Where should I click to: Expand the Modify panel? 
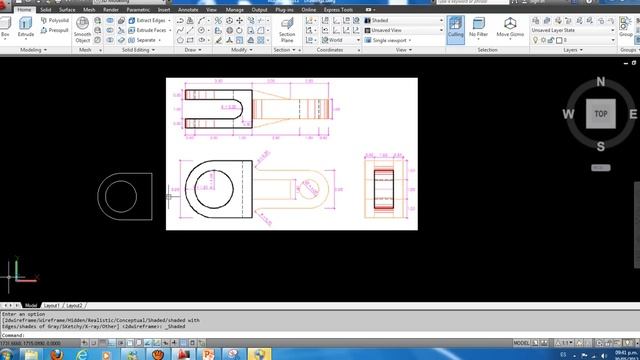pos(242,50)
